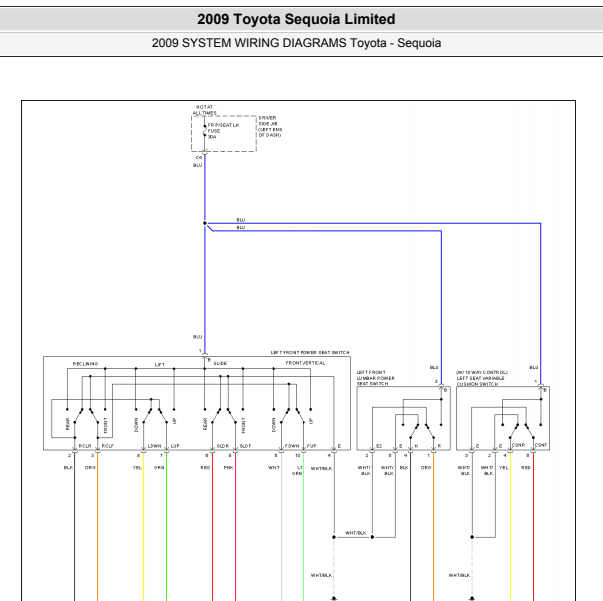
Task: Click the 'BLU' label under fuse connector C6
Action: point(198,165)
